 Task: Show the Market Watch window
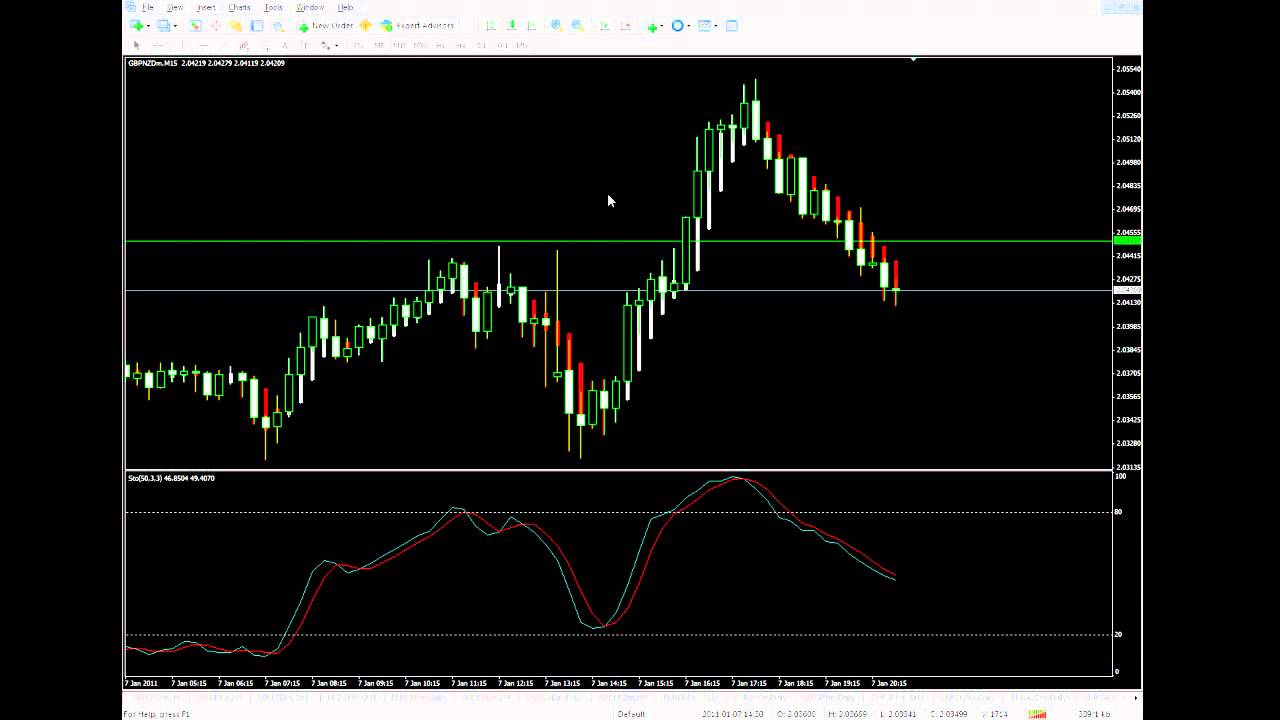tap(195, 25)
